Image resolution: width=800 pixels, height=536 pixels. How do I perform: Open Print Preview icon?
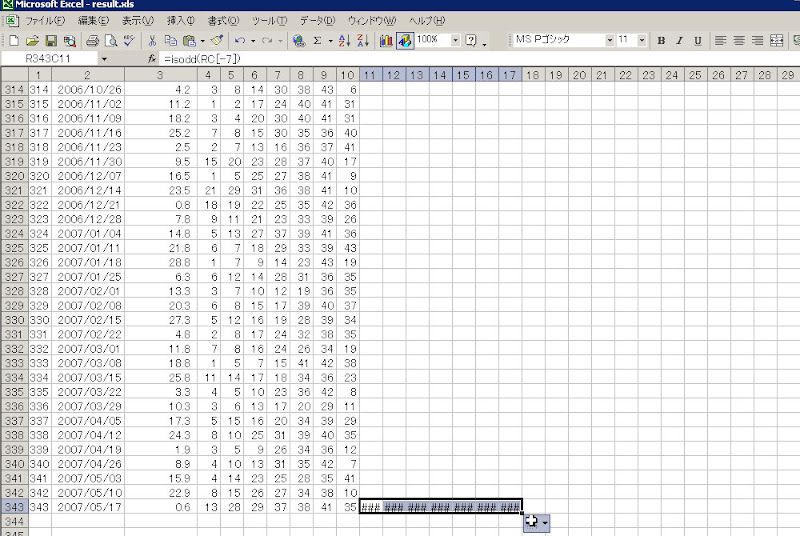[x=111, y=40]
